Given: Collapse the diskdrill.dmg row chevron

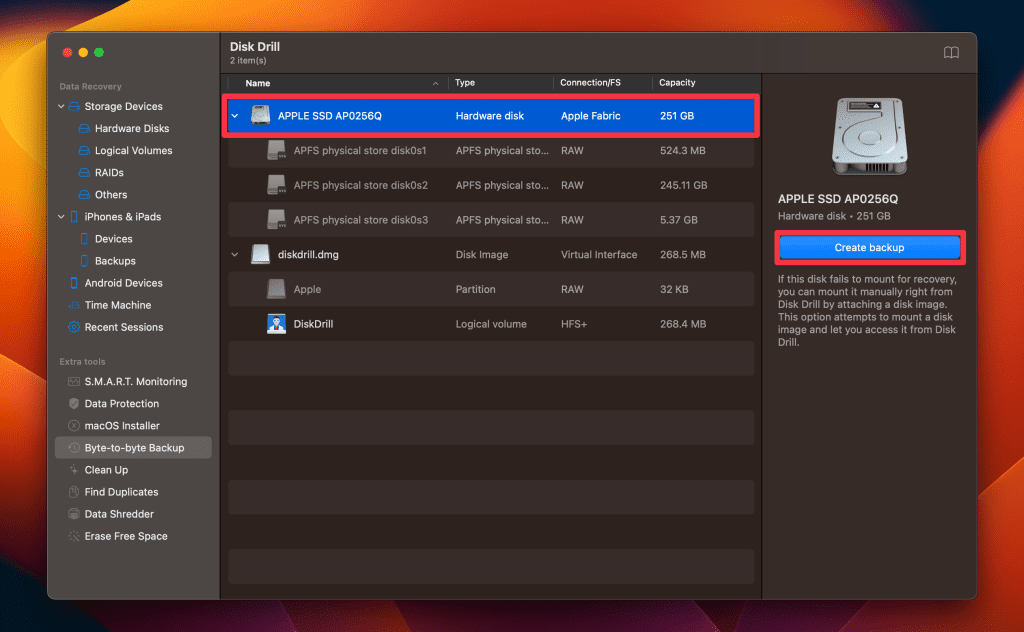Looking at the screenshot, I should coord(235,255).
